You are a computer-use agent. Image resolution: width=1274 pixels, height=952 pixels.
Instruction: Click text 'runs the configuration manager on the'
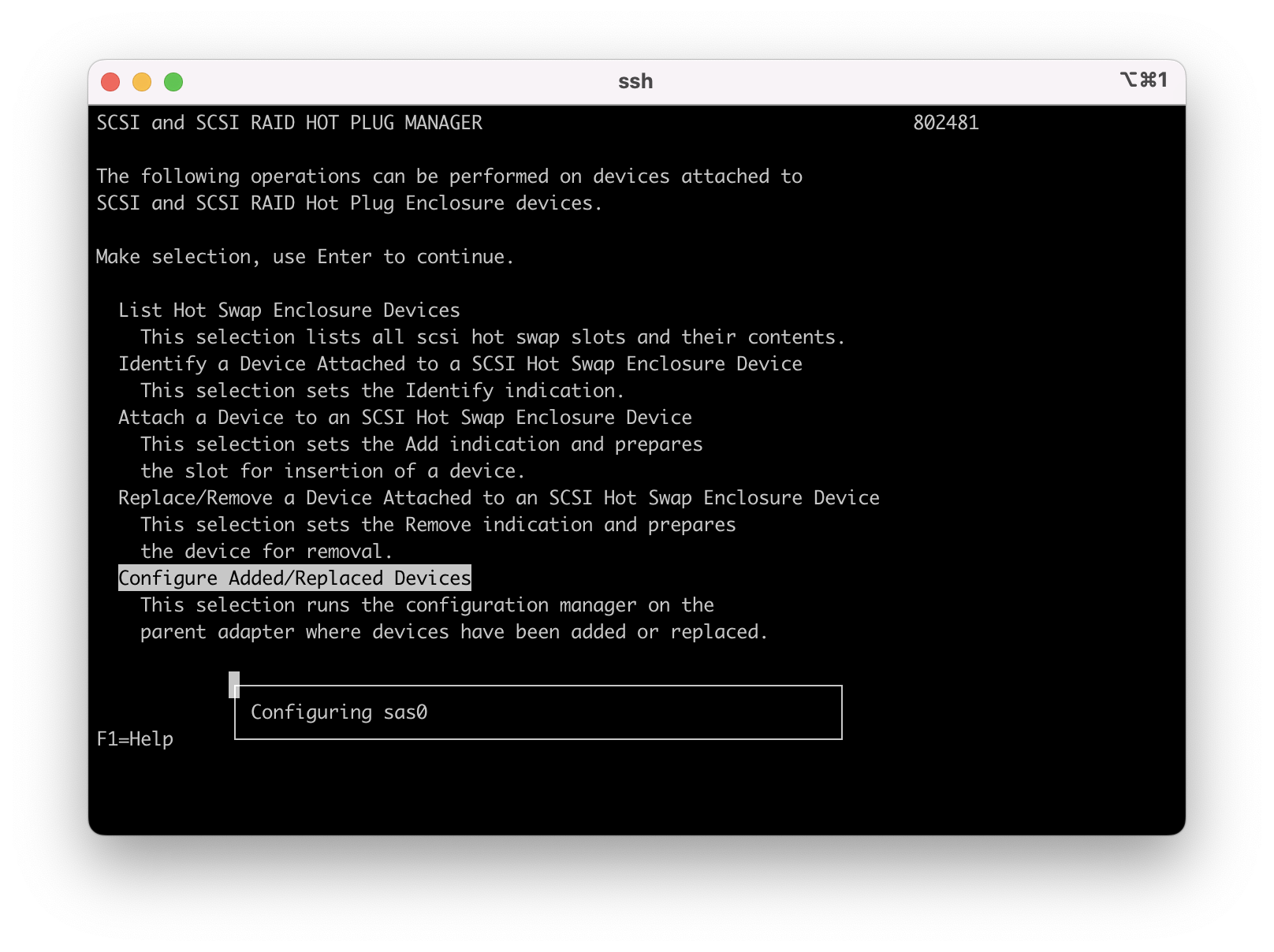[510, 605]
